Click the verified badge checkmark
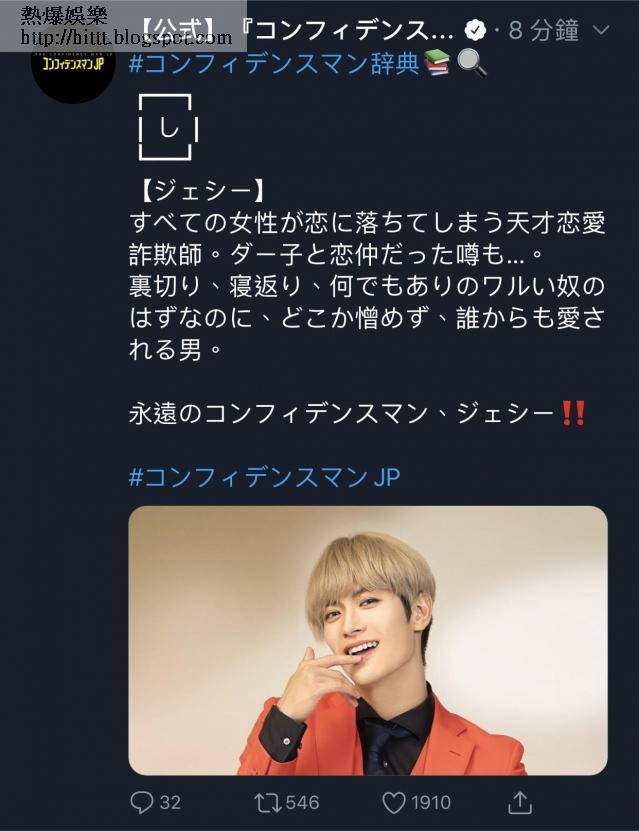The width and height of the screenshot is (639, 831). pyautogui.click(x=475, y=30)
